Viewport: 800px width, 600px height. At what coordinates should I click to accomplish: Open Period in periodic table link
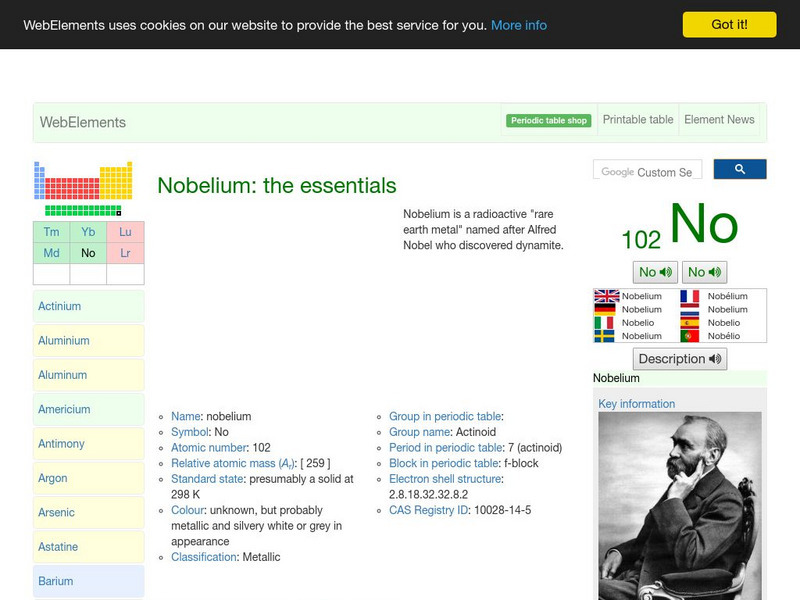[x=445, y=447]
